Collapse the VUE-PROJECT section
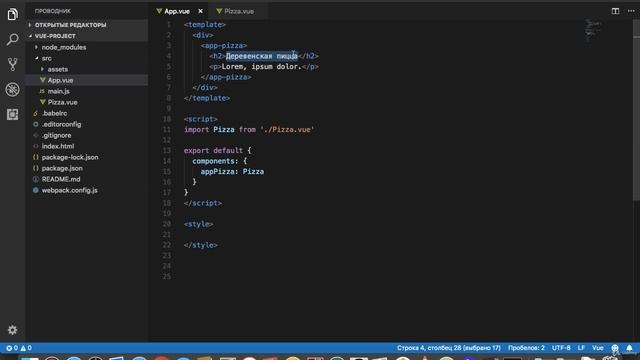The width and height of the screenshot is (640, 360). click(x=87, y=36)
